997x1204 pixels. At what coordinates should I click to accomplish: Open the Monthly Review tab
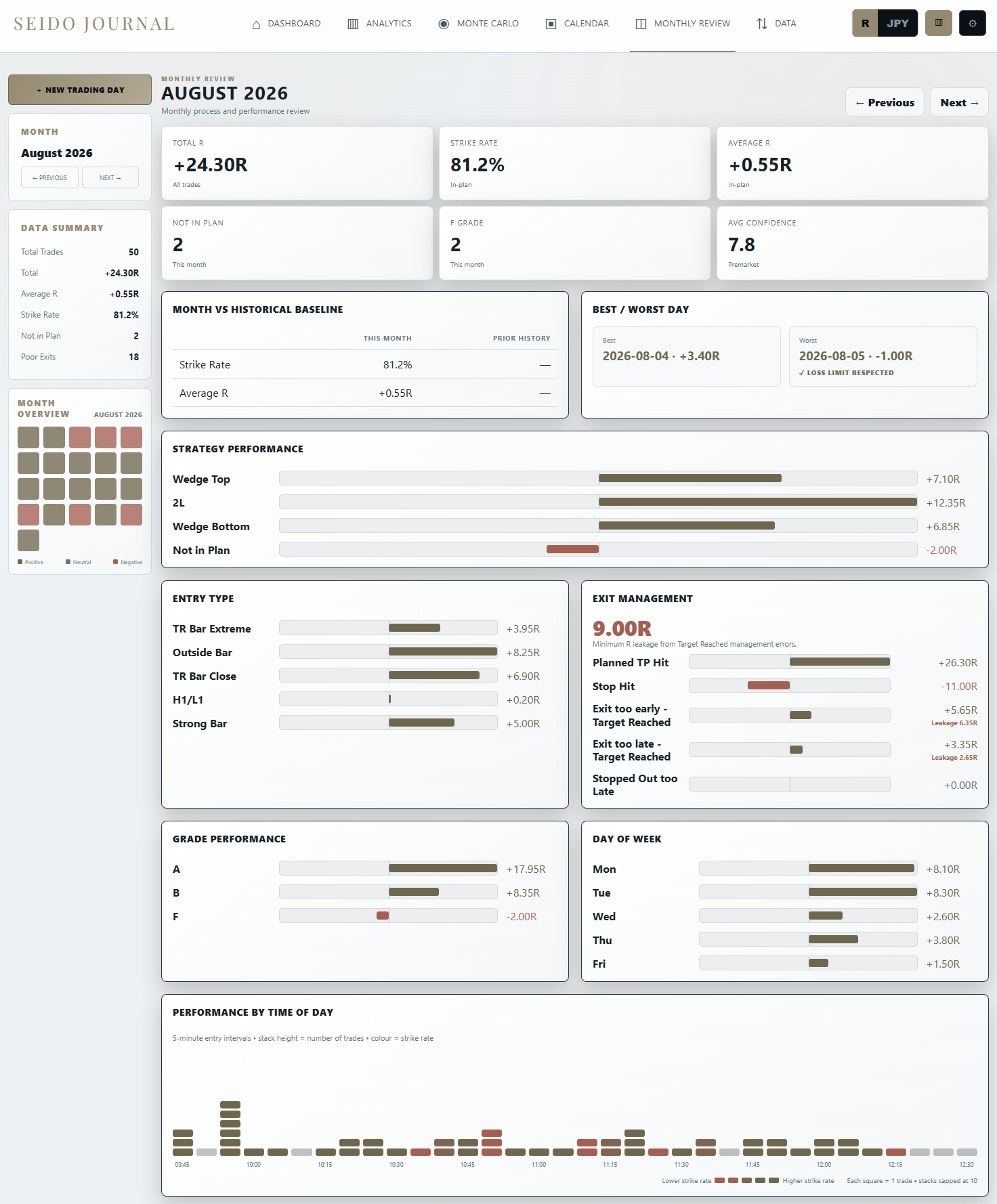(683, 24)
